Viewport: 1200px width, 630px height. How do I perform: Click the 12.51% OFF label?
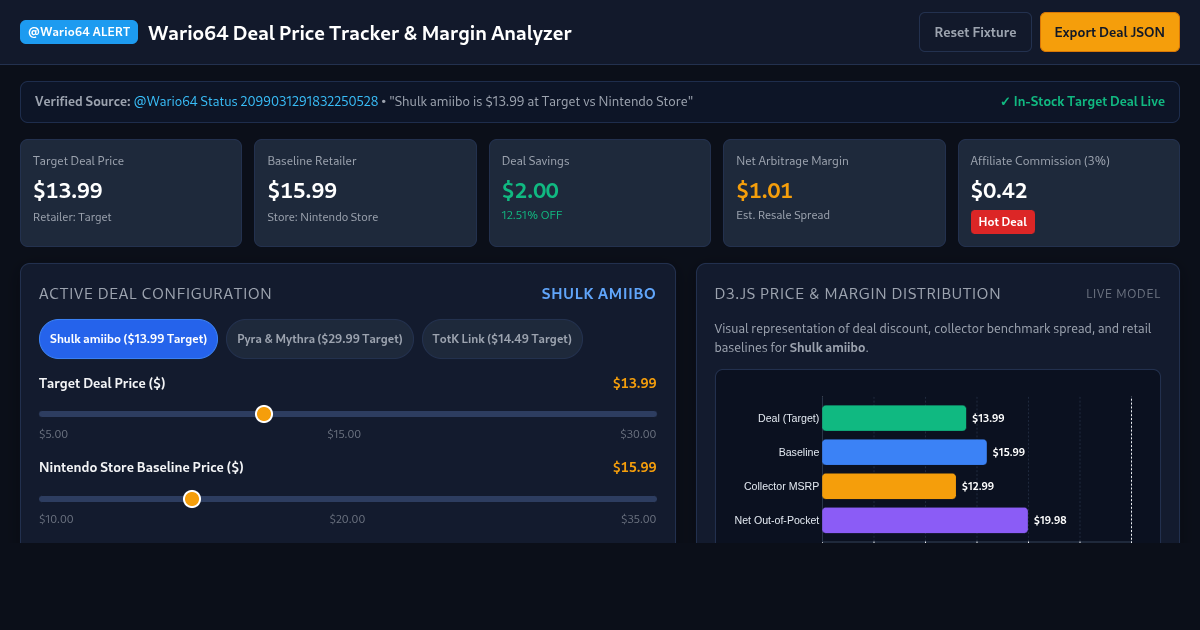[532, 215]
